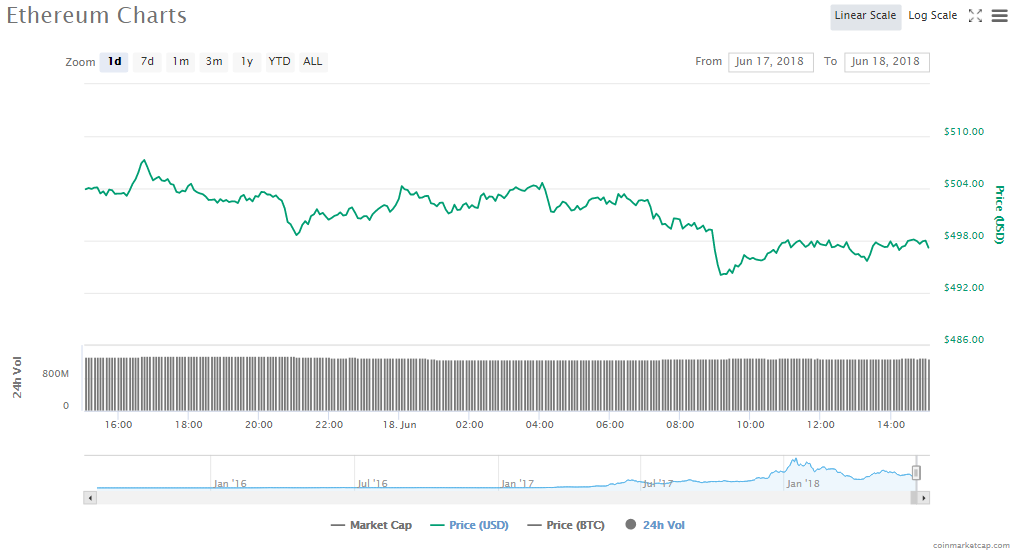Grab the navigator range handle
This screenshot has width=1018, height=556.
coord(915,473)
